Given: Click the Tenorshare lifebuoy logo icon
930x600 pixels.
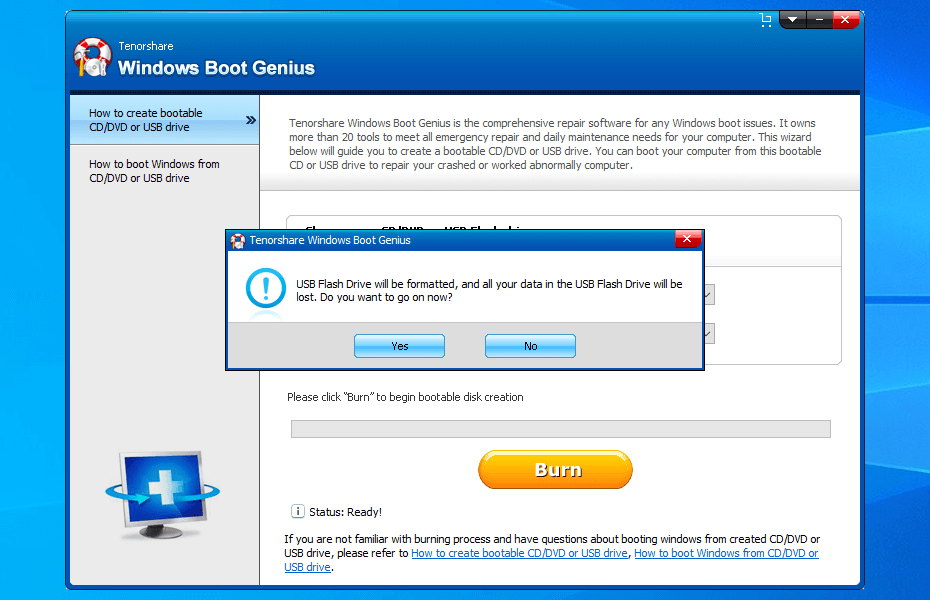Looking at the screenshot, I should [93, 58].
